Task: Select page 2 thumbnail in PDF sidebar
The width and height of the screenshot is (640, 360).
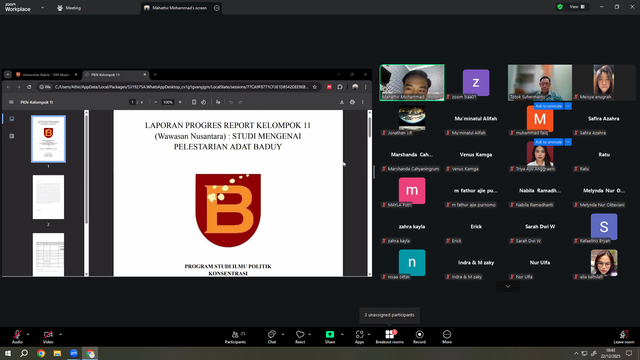Action: (x=48, y=197)
